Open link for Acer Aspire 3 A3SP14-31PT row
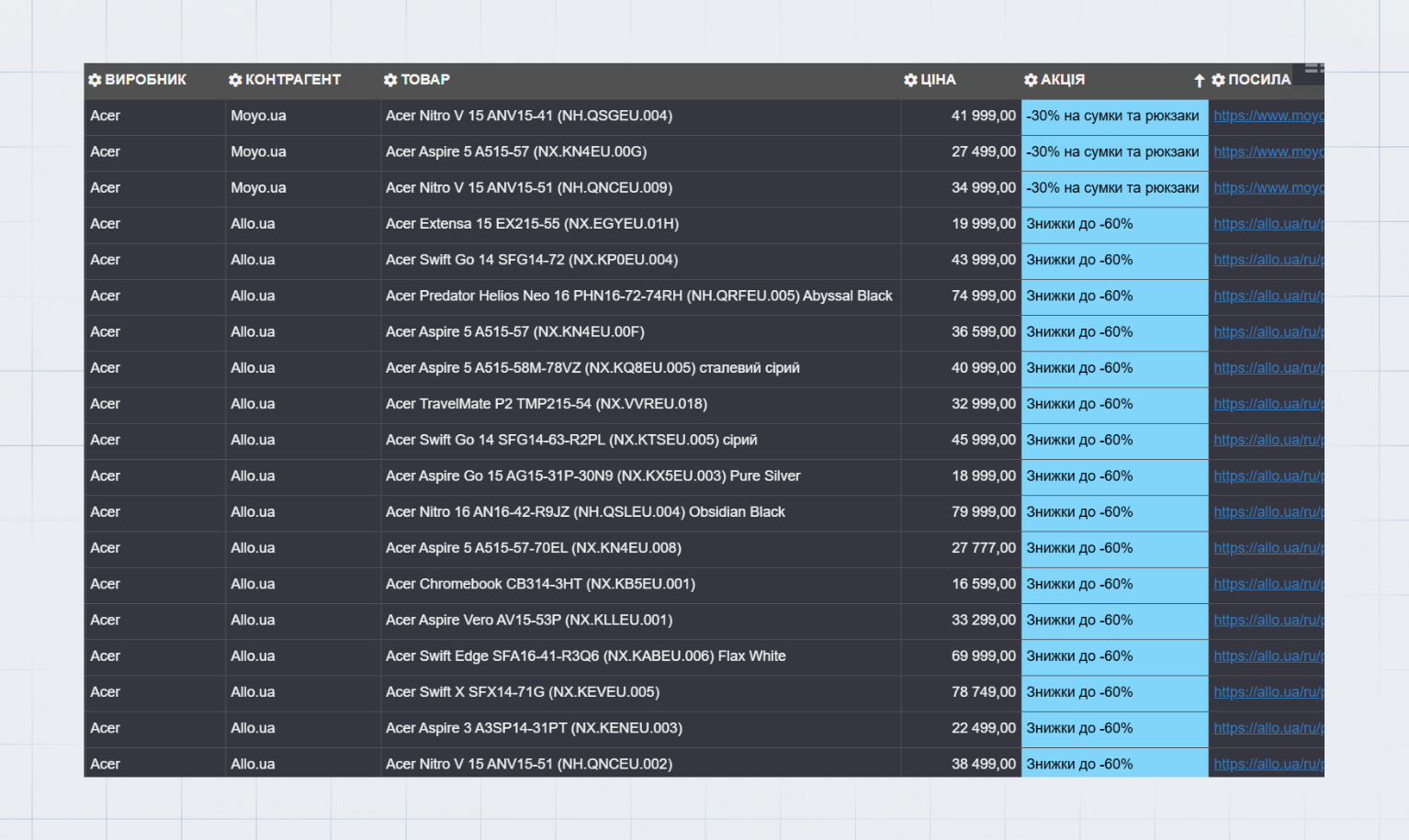 pos(1268,728)
